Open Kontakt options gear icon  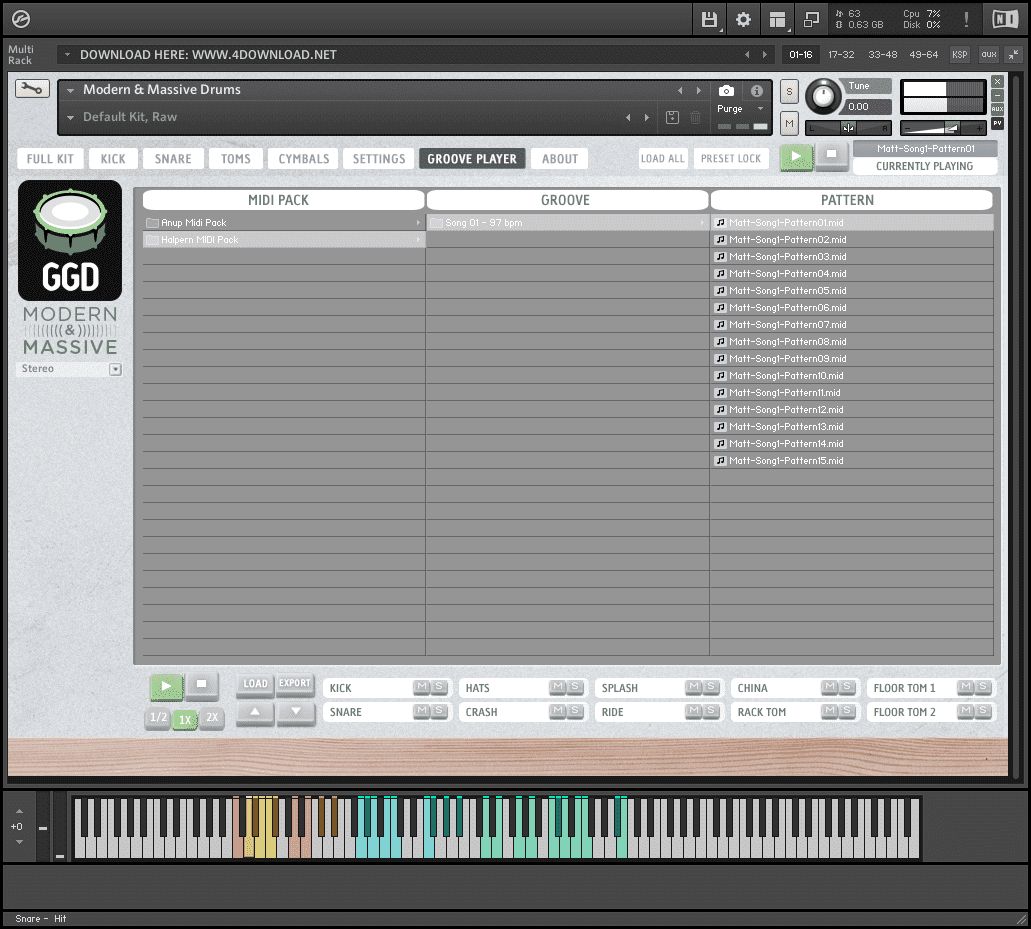point(743,20)
